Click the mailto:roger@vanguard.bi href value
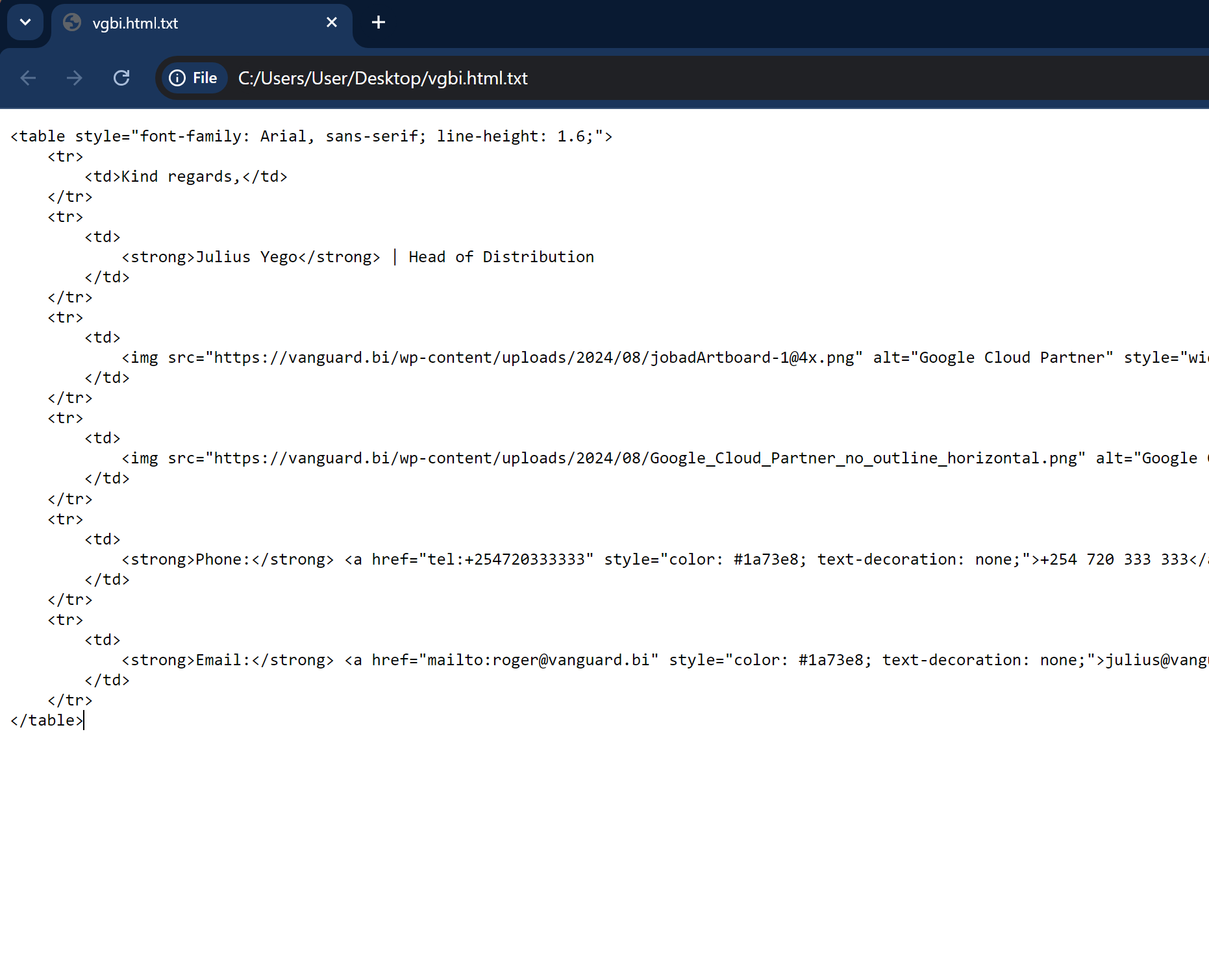 [x=539, y=660]
